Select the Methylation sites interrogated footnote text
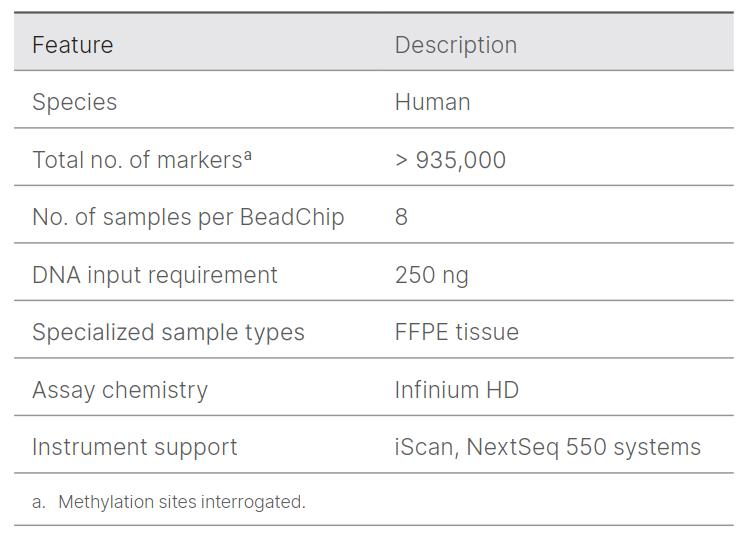Viewport: 745px width, 536px height. click(x=182, y=502)
